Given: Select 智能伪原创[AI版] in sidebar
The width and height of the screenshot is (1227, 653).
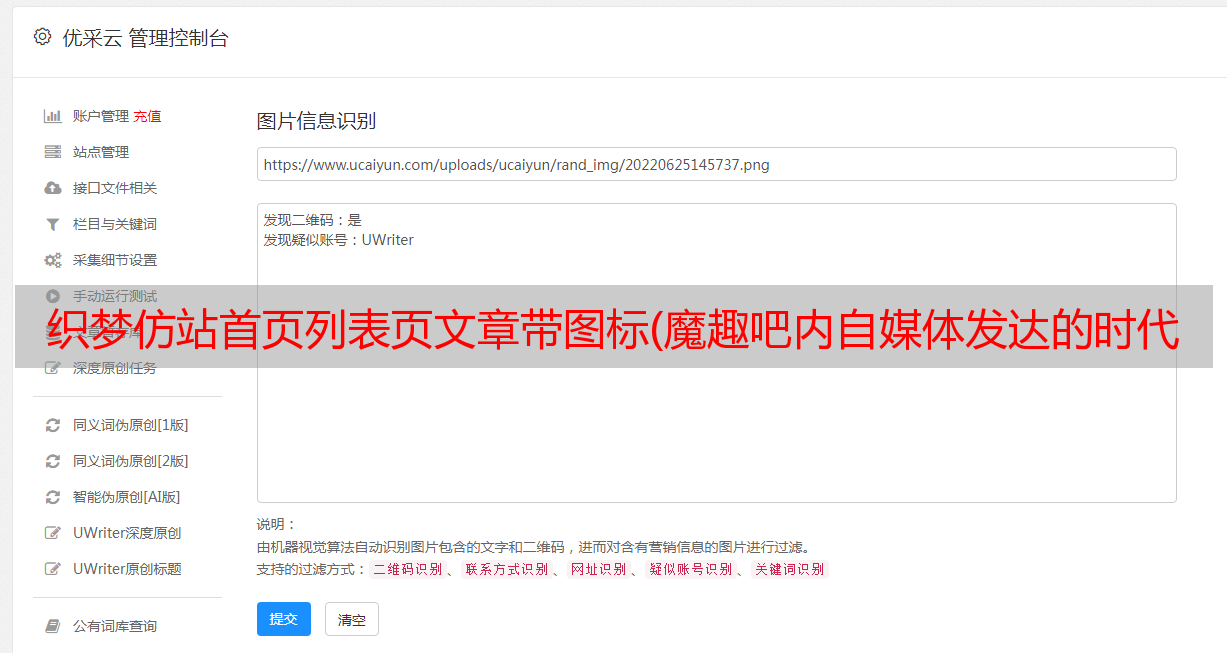Looking at the screenshot, I should (x=127, y=497).
